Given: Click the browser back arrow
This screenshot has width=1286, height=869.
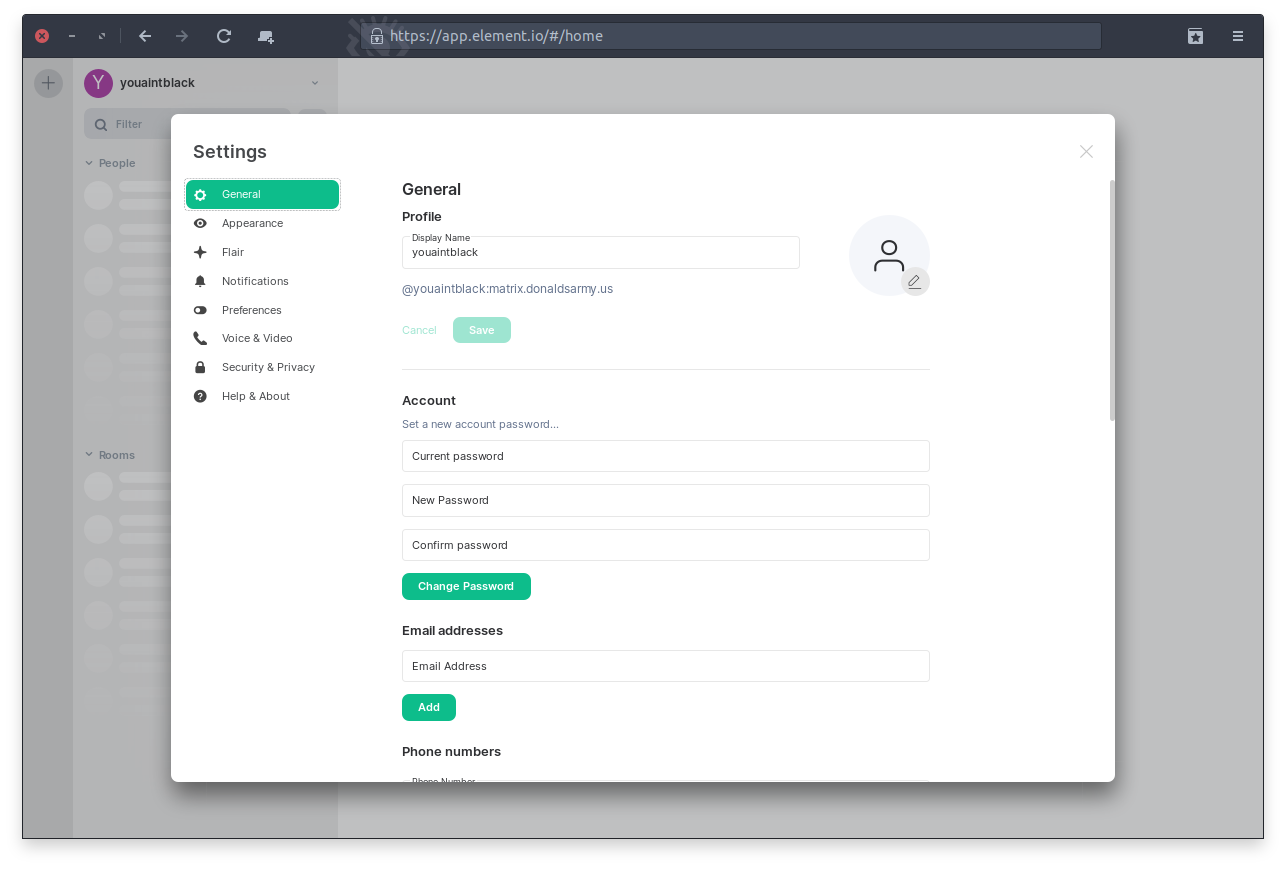Looking at the screenshot, I should (145, 36).
